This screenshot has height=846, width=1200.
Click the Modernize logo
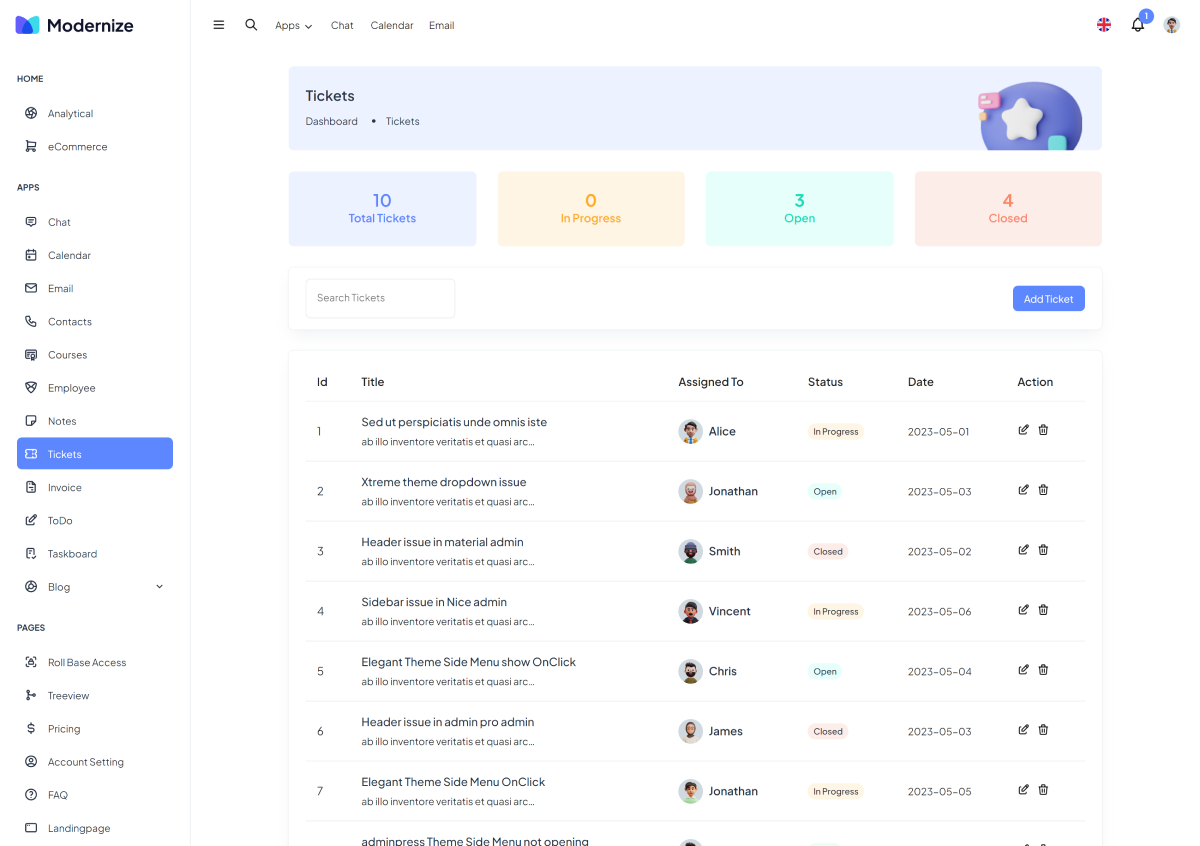pyautogui.click(x=75, y=25)
